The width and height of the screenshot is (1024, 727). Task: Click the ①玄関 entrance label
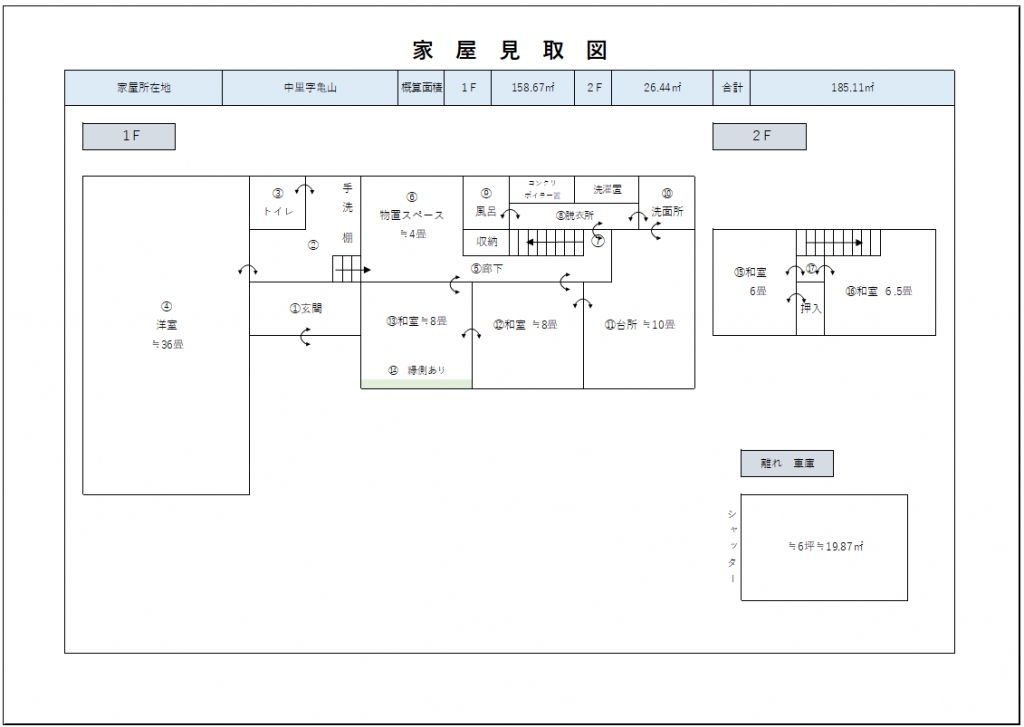[306, 308]
